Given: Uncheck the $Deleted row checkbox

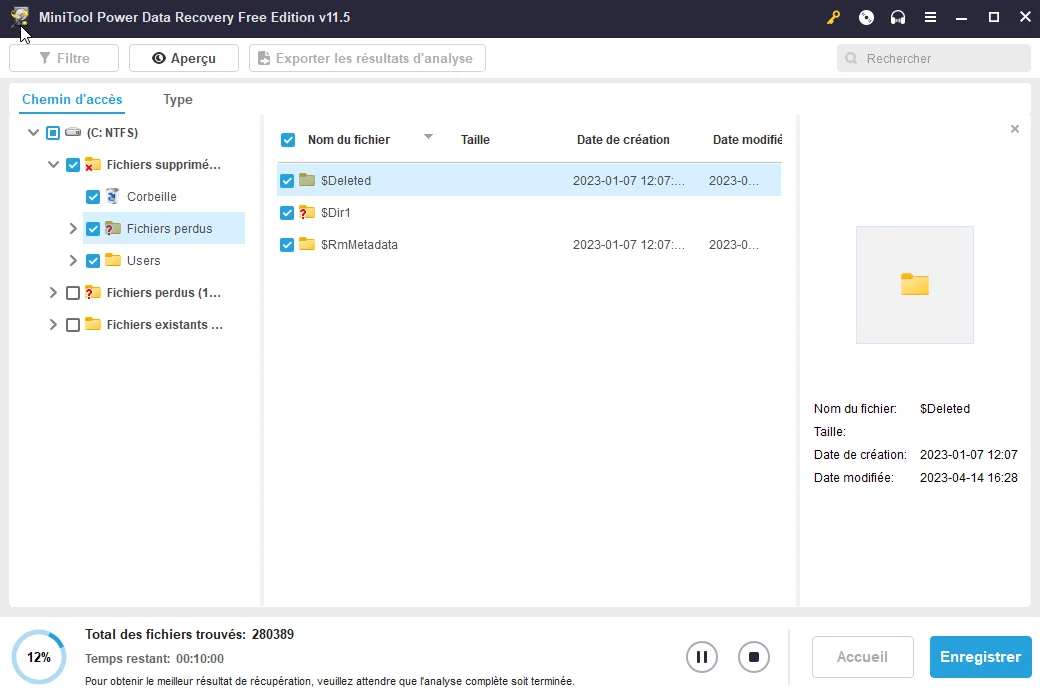Looking at the screenshot, I should coord(287,180).
